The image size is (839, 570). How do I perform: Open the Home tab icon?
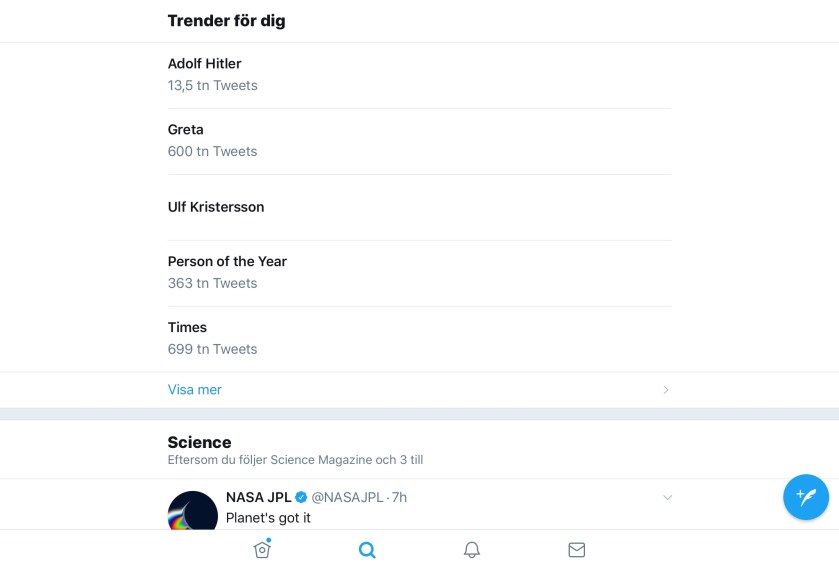point(262,549)
